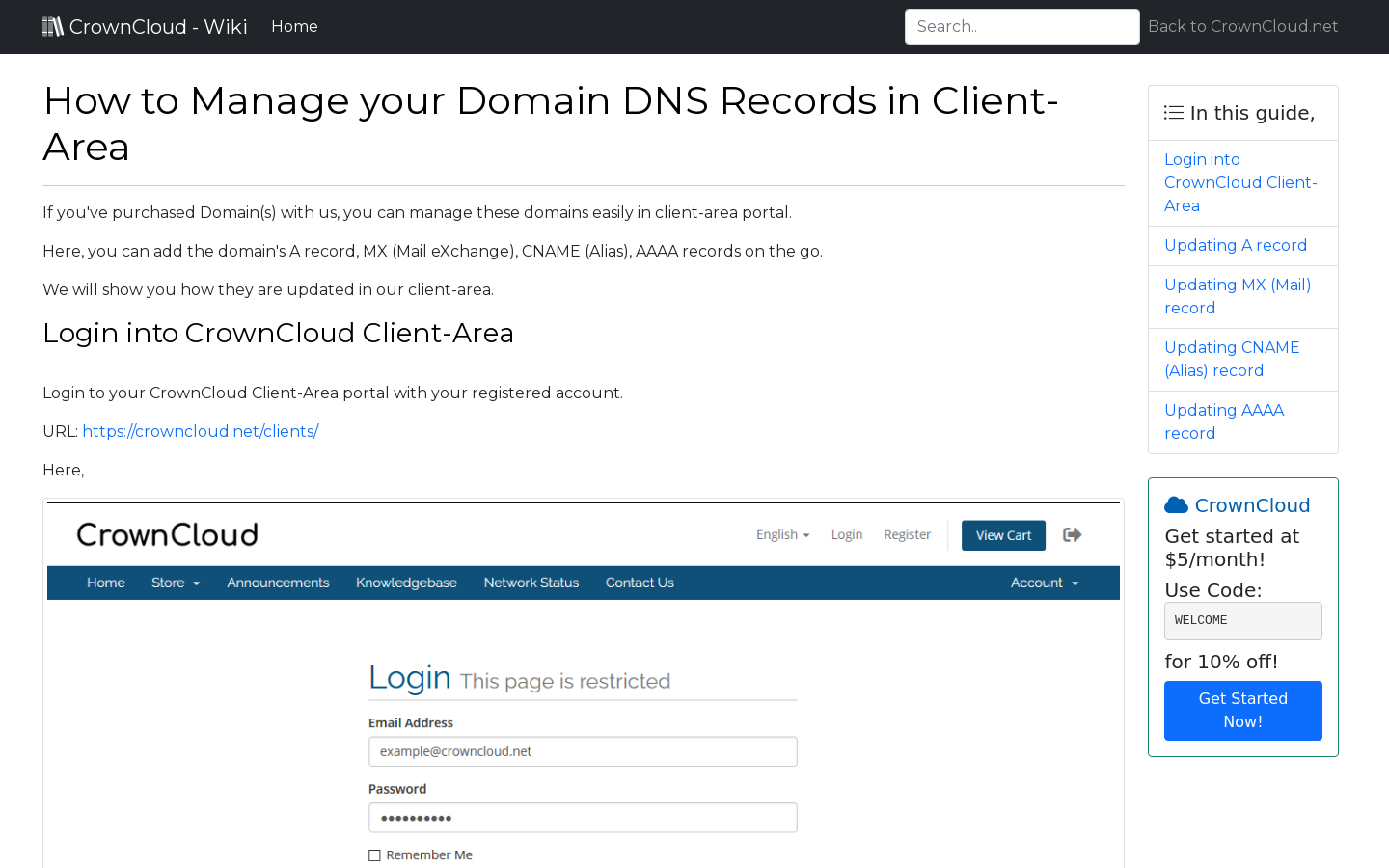The width and height of the screenshot is (1389, 868).
Task: Expand the Store dropdown menu
Action: 175,583
